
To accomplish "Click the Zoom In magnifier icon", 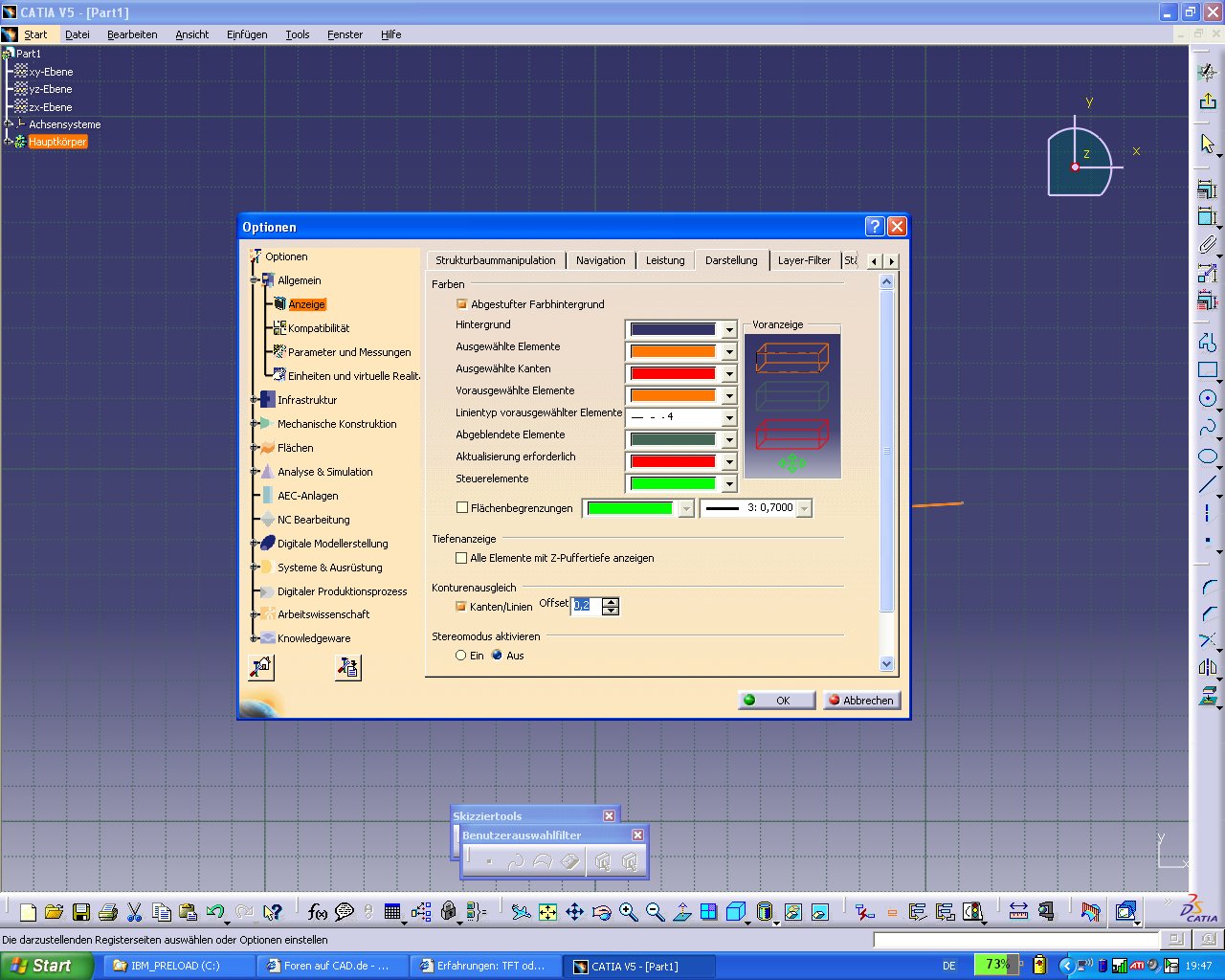I will tap(628, 912).
